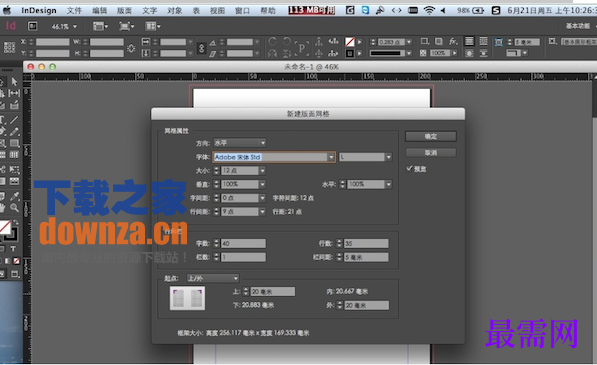Click the reference point locator grid
Image resolution: width=597 pixels, height=365 pixels.
(9, 48)
